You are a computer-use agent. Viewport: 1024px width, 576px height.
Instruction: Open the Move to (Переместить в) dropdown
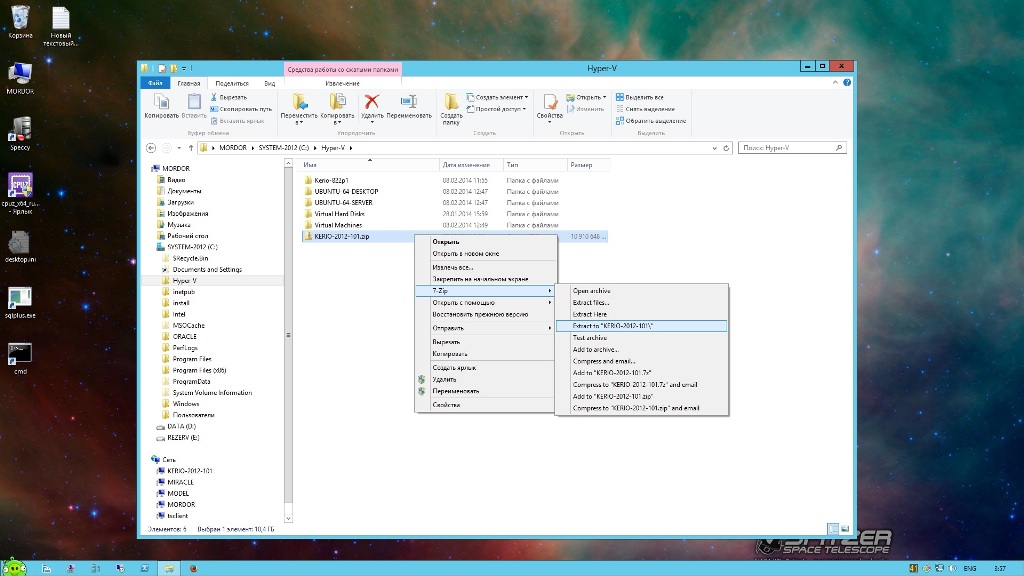pyautogui.click(x=298, y=108)
